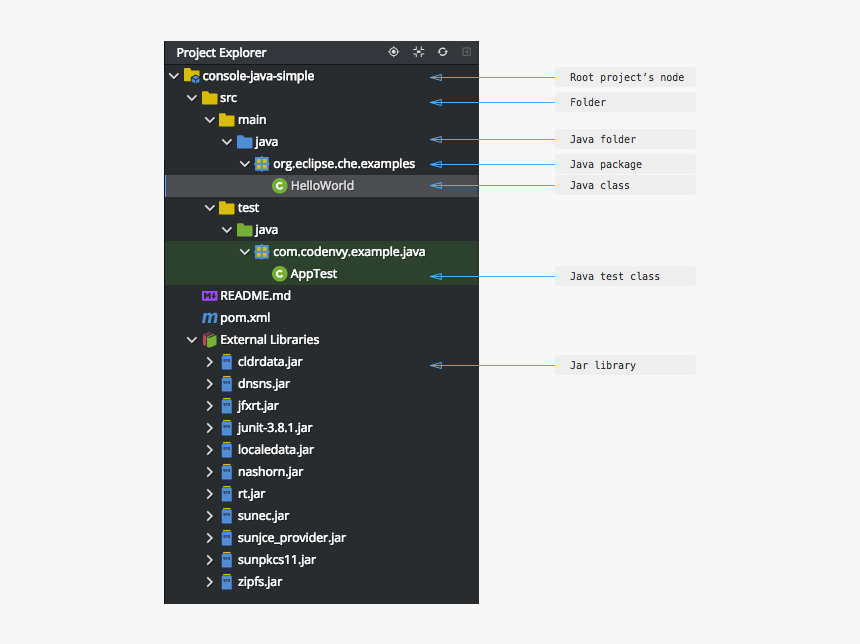This screenshot has height=644, width=860.
Task: Select the External Libraries label
Action: coord(270,340)
